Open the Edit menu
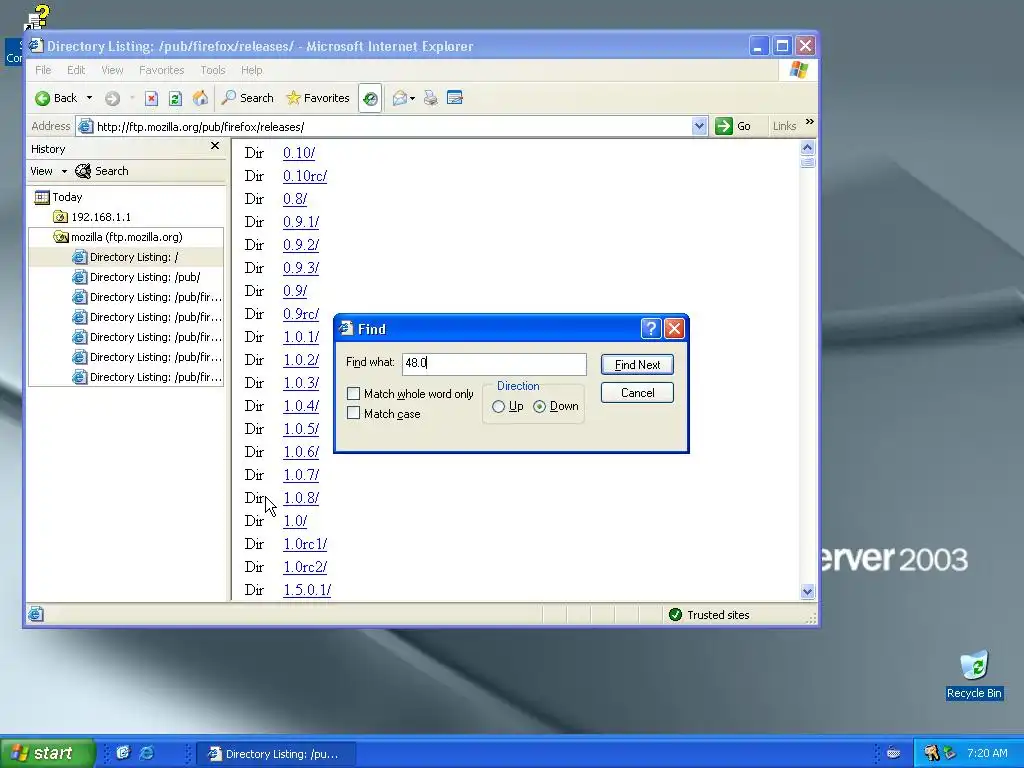 pos(76,70)
